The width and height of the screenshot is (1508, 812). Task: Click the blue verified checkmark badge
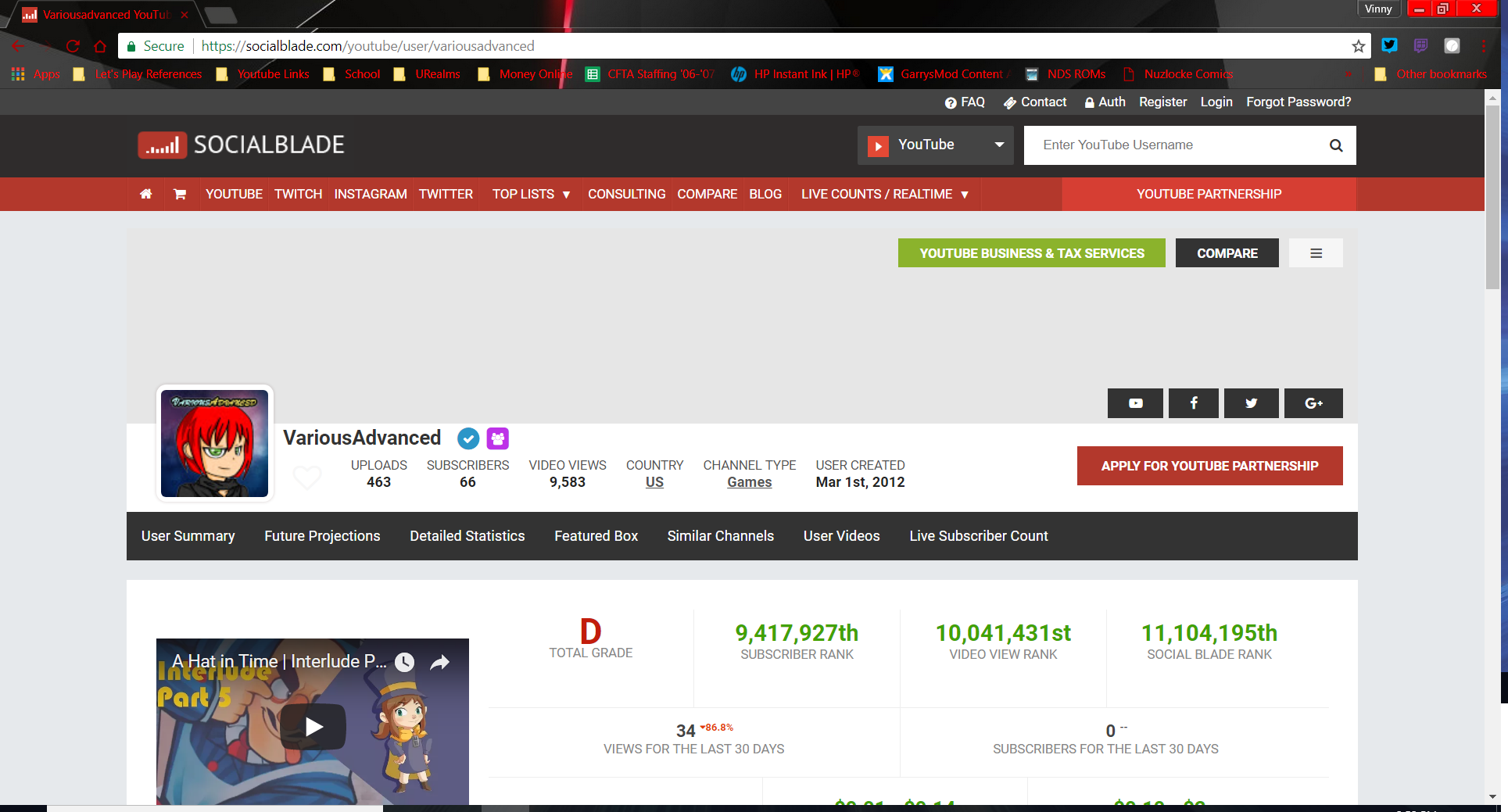(x=468, y=438)
